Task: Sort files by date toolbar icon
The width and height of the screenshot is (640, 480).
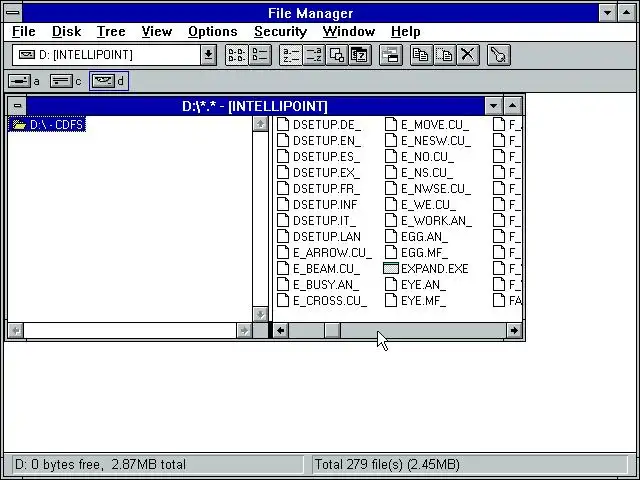Action: [360, 55]
